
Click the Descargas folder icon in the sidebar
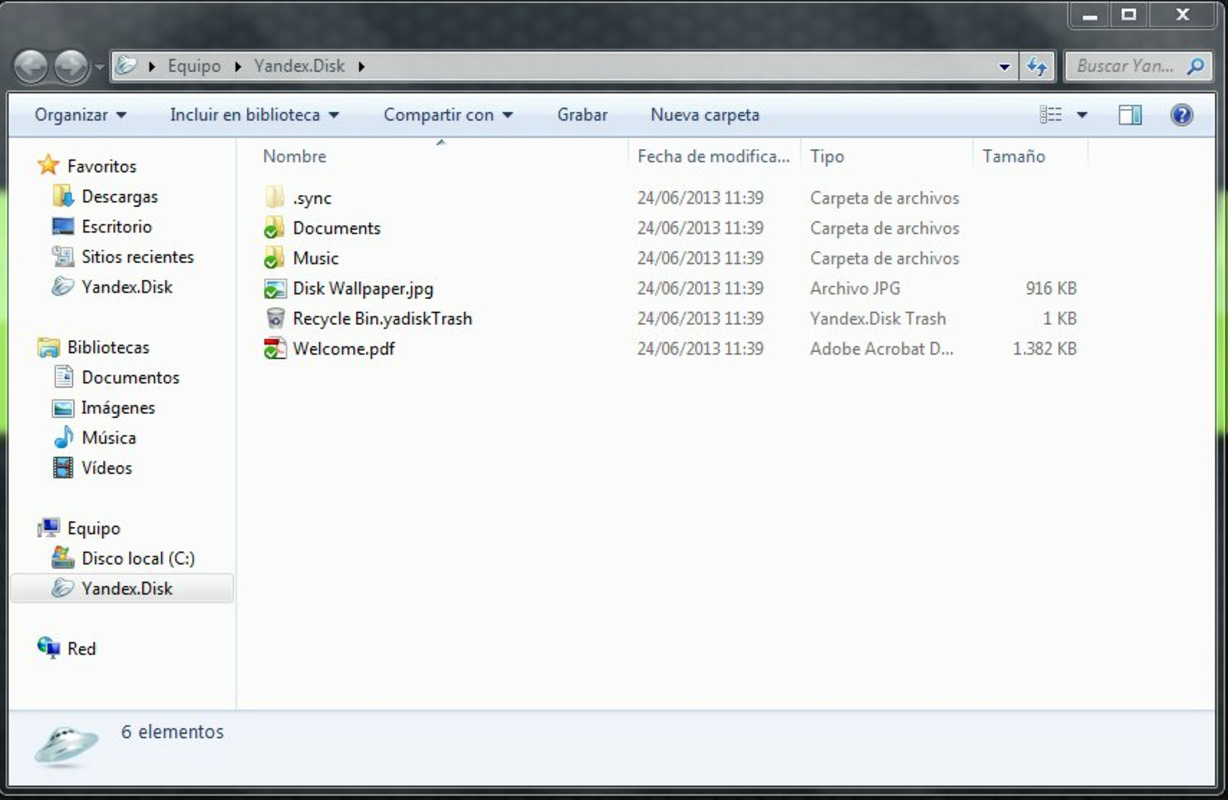point(63,197)
